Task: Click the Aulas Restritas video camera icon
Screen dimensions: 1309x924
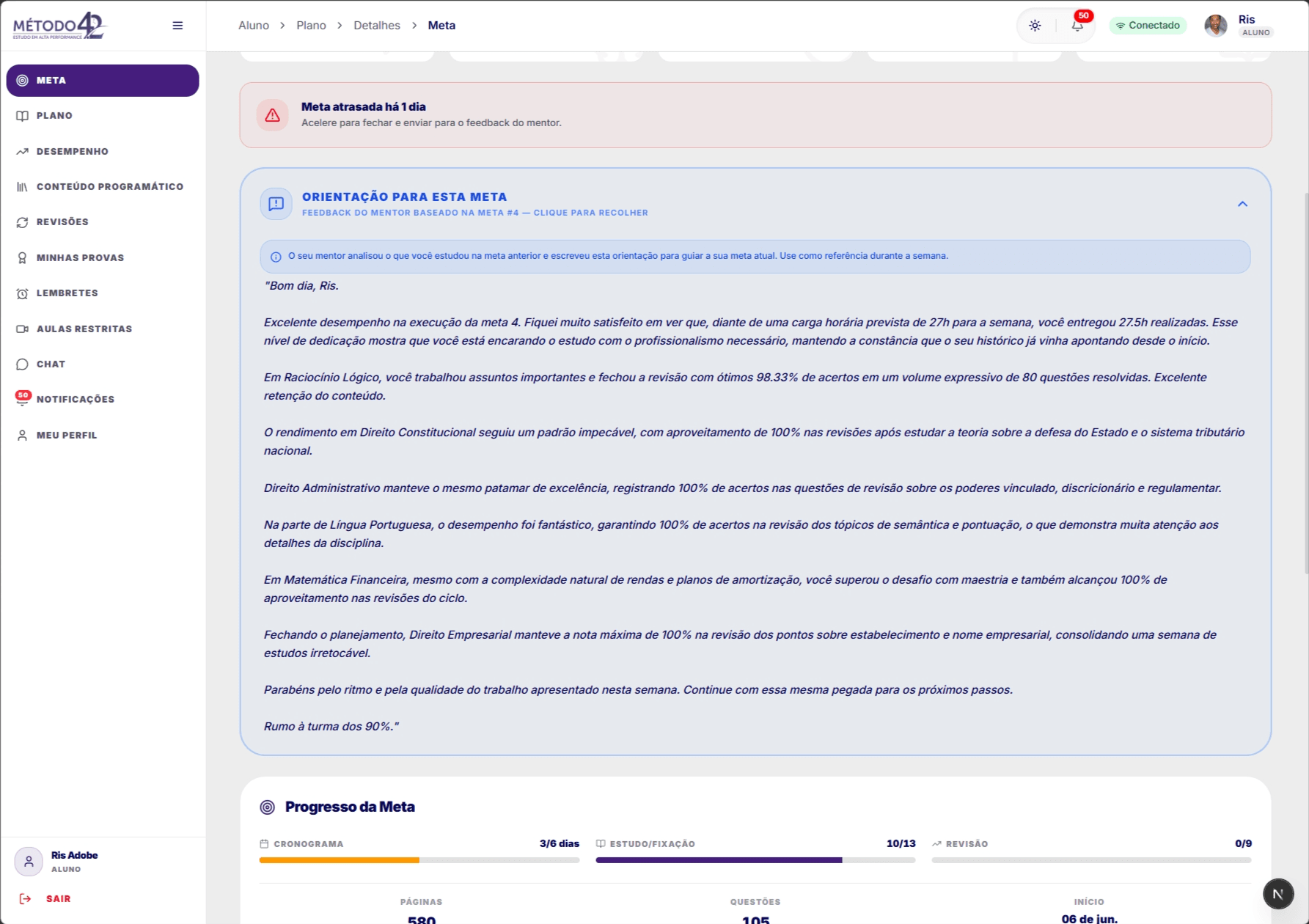Action: [23, 329]
